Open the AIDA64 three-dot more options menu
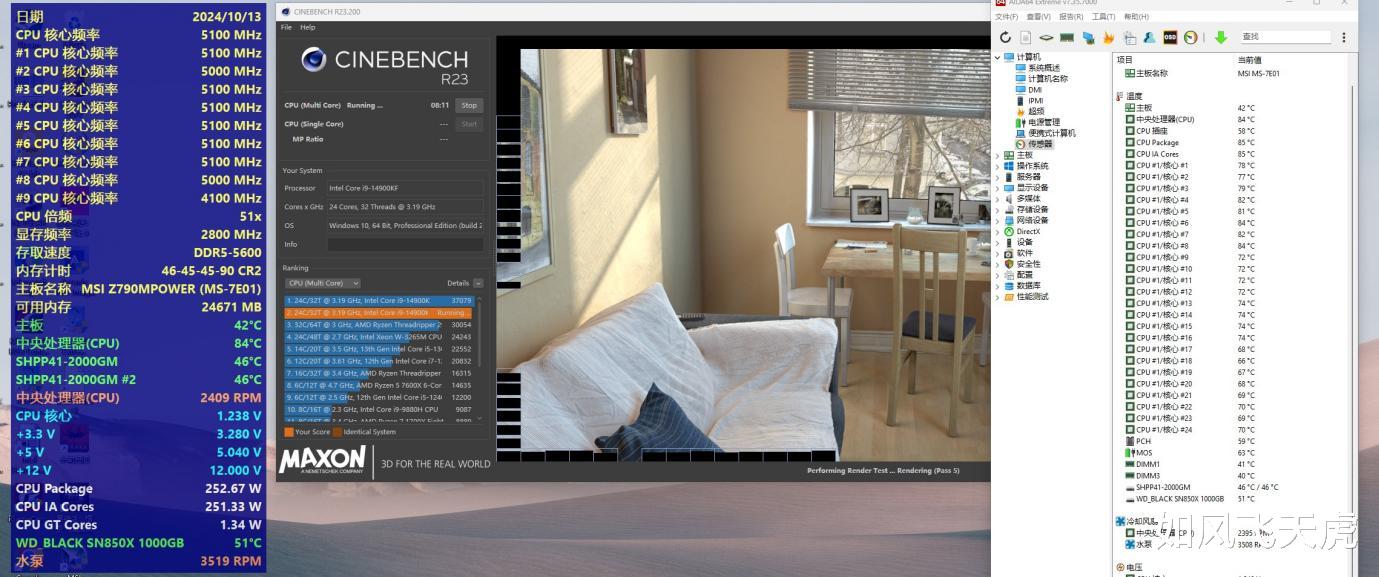This screenshot has width=1379, height=577. (x=1344, y=37)
